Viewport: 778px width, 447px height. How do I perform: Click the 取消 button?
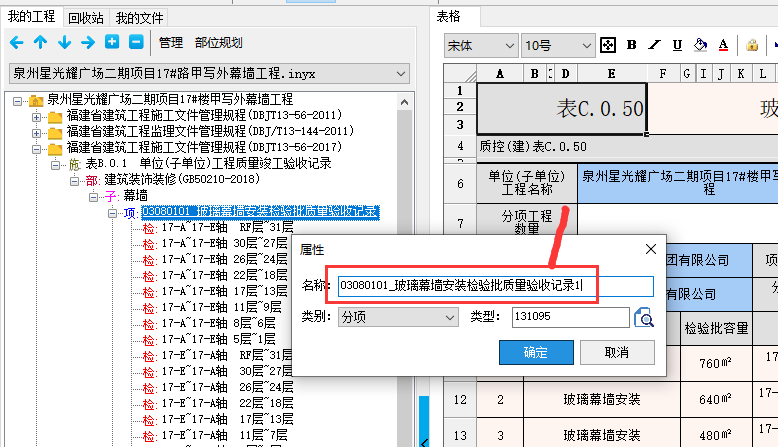click(616, 352)
